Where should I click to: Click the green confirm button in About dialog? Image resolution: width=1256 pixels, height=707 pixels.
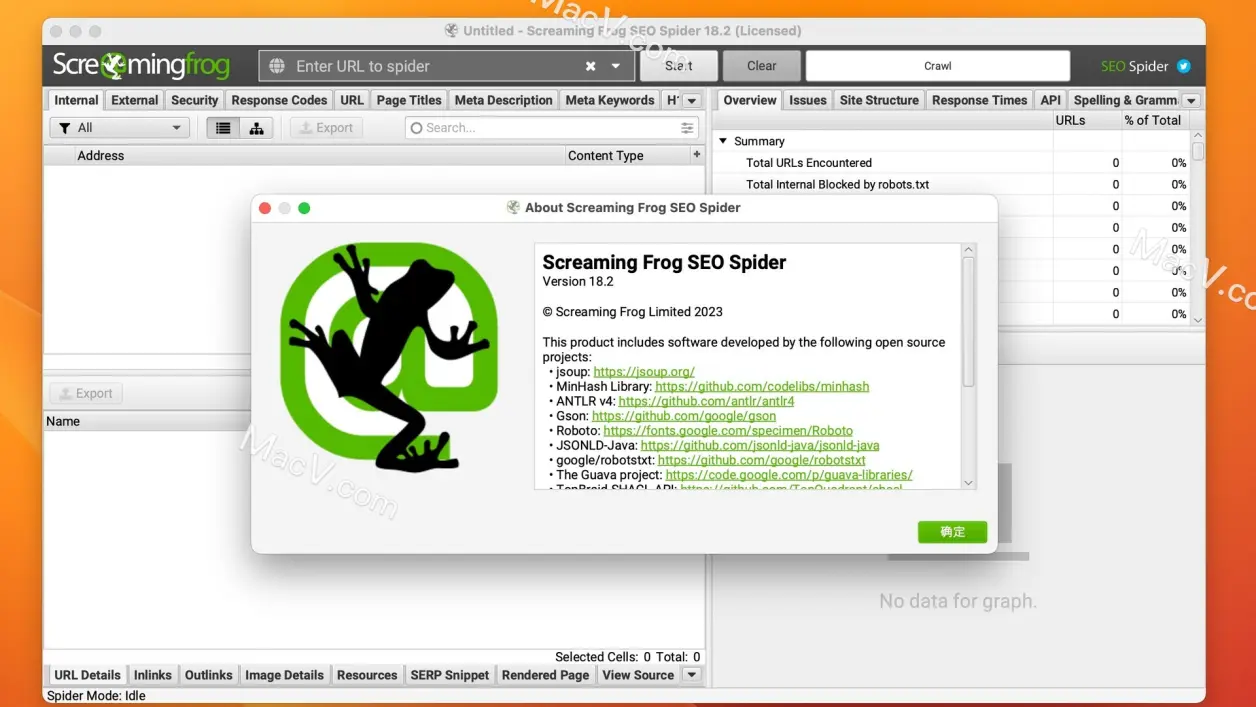coord(952,532)
